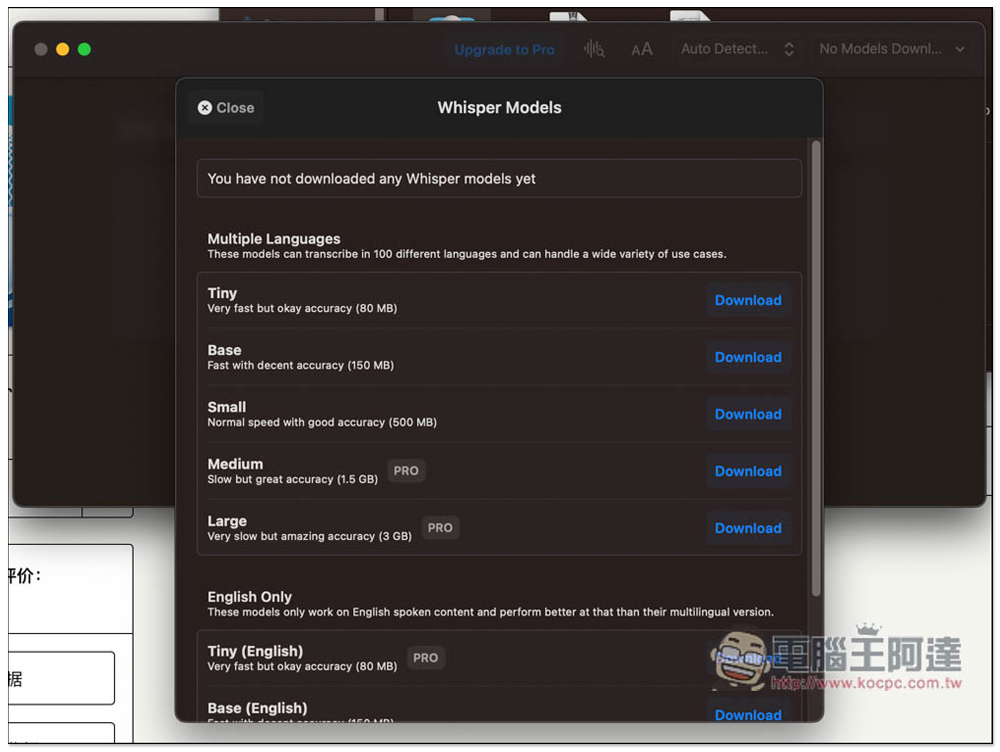Download the Tiny multilingual model
Viewport: 1000px width, 752px height.
pos(747,300)
